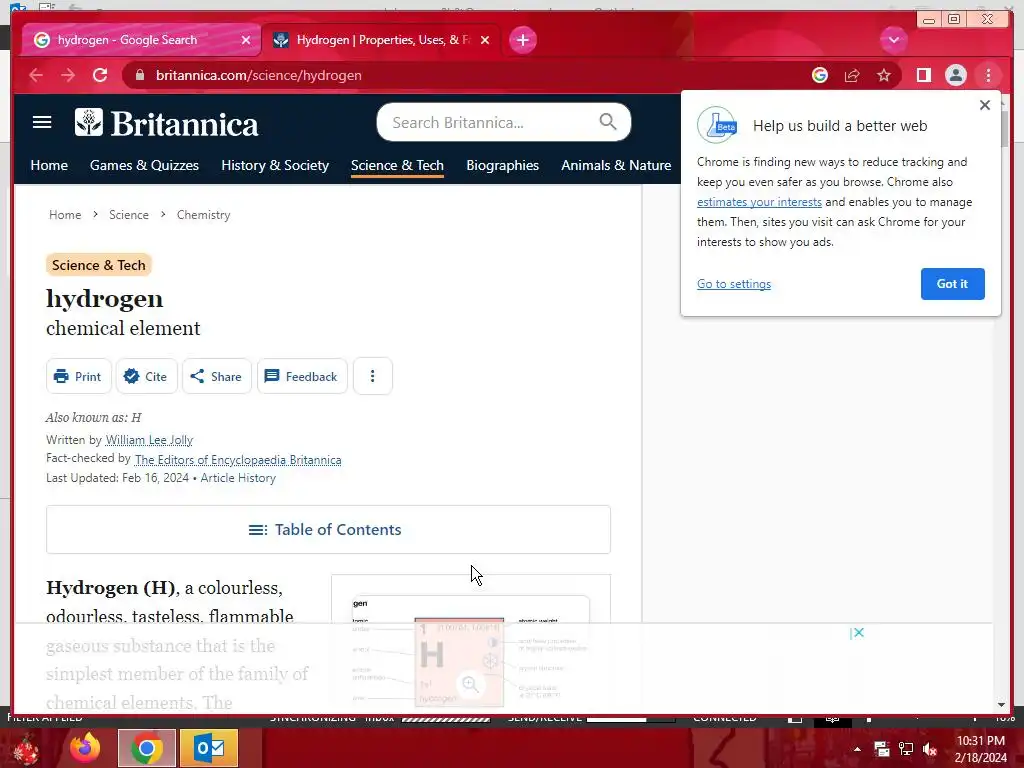
Task: Open Science & Tech nav item
Action: tap(397, 165)
